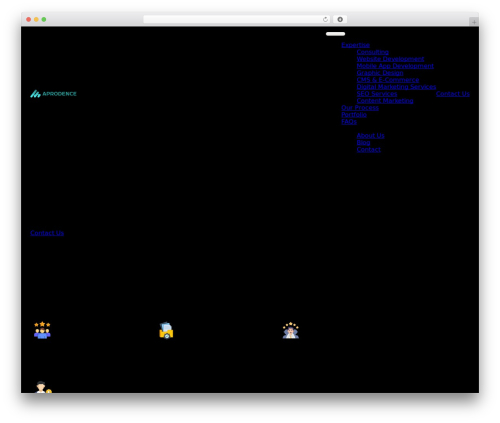This screenshot has width=500, height=423.
Task: Open the Portfolio page
Action: click(354, 115)
